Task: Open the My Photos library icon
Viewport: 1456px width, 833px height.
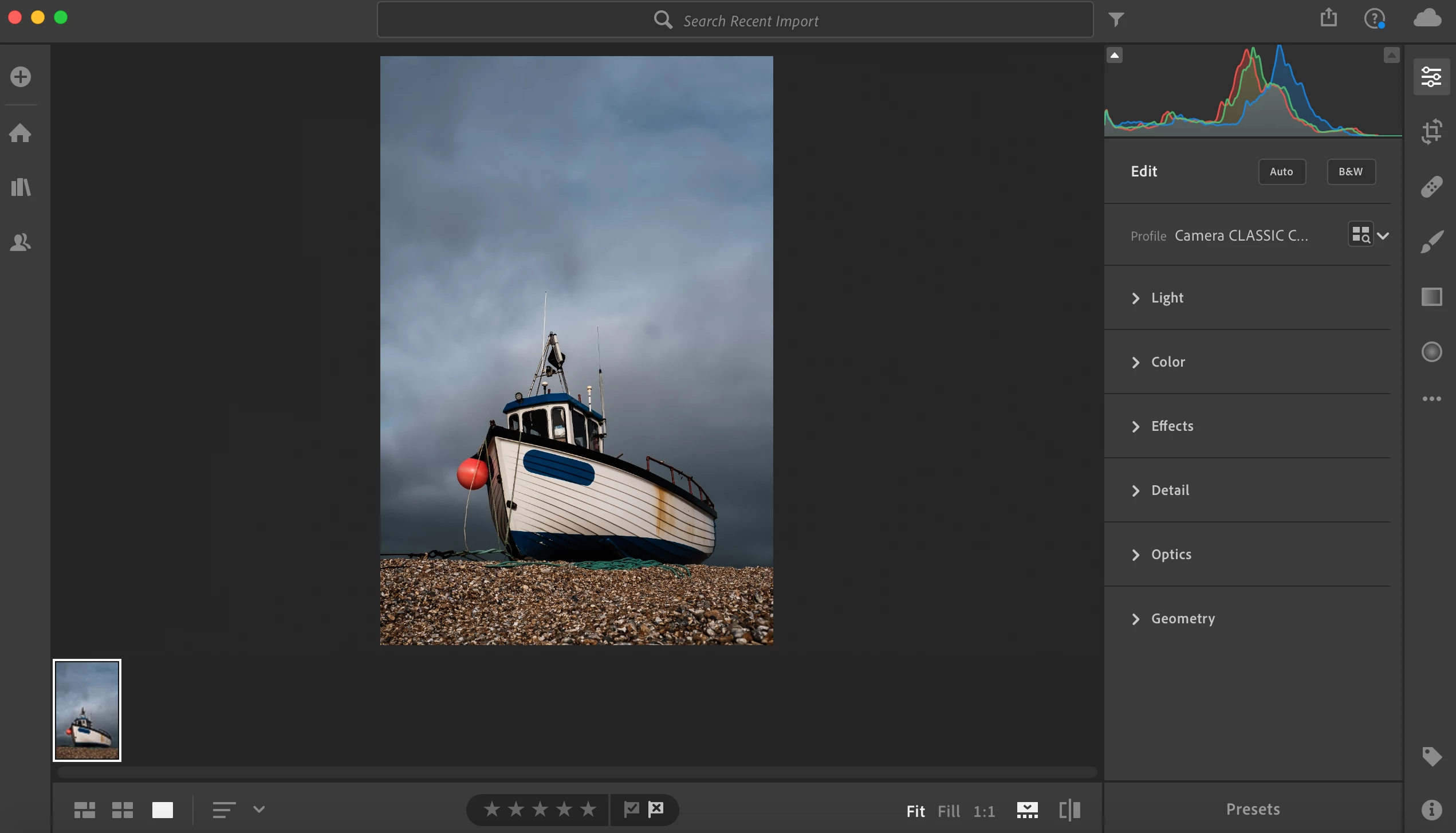Action: pyautogui.click(x=21, y=187)
